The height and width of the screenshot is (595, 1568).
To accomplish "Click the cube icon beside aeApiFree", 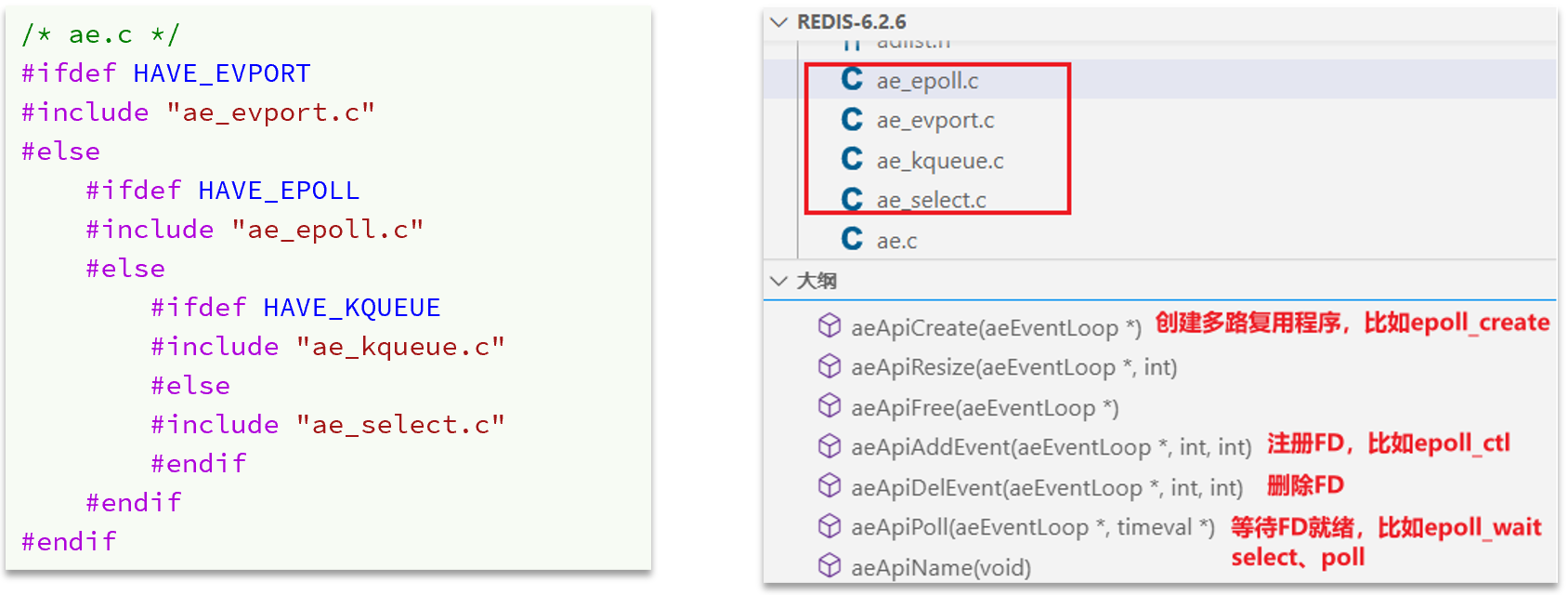I will pyautogui.click(x=829, y=407).
